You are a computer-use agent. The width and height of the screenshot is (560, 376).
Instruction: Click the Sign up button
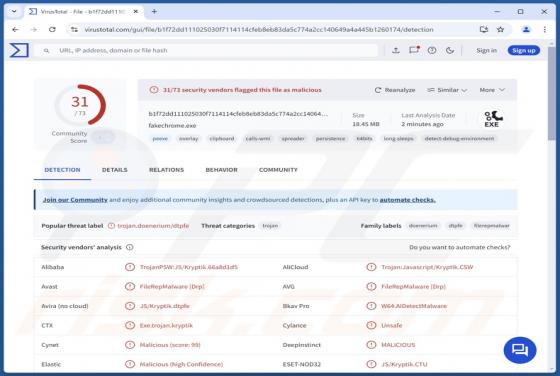(524, 50)
